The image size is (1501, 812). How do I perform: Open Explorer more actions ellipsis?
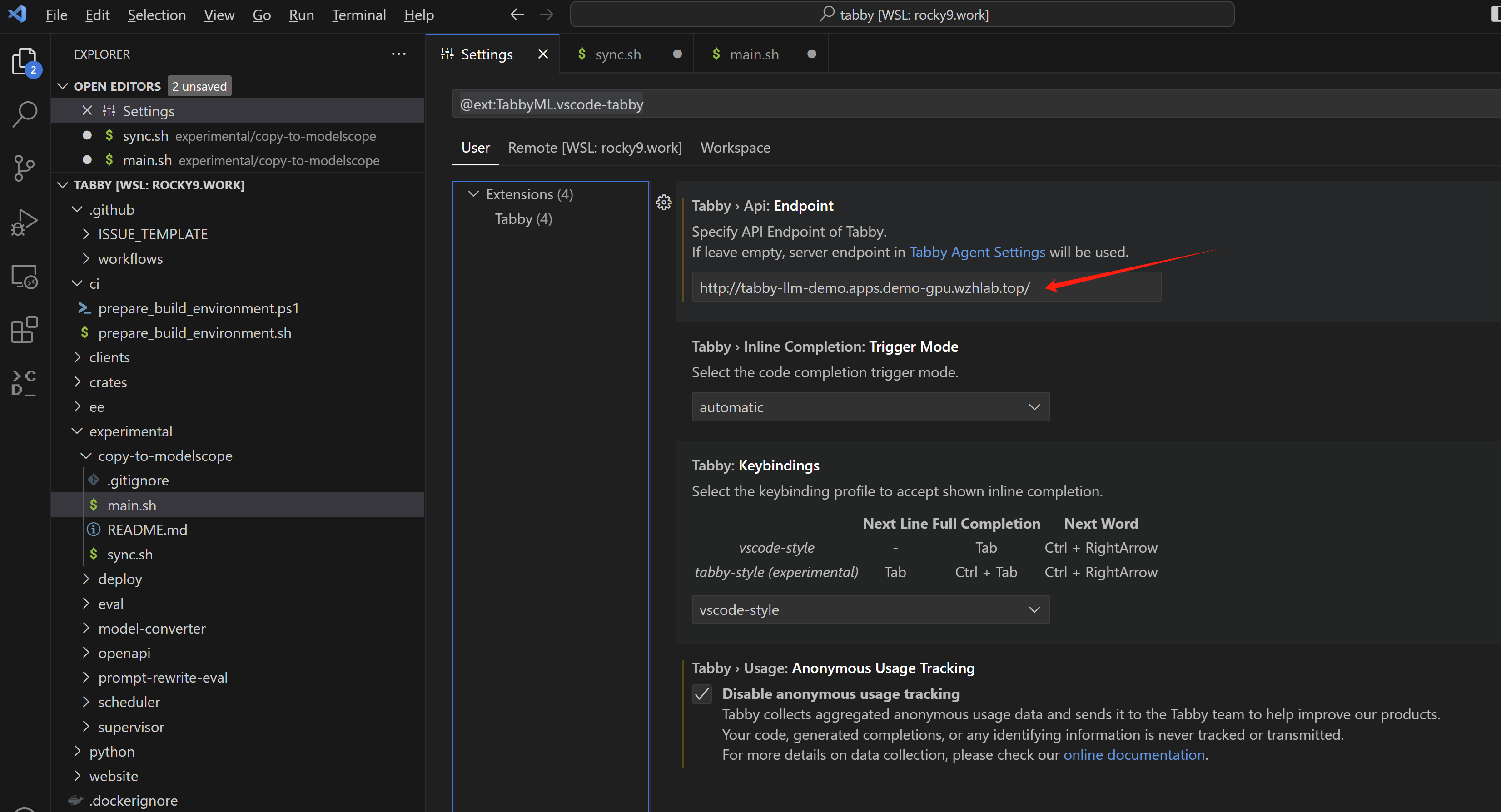(398, 54)
